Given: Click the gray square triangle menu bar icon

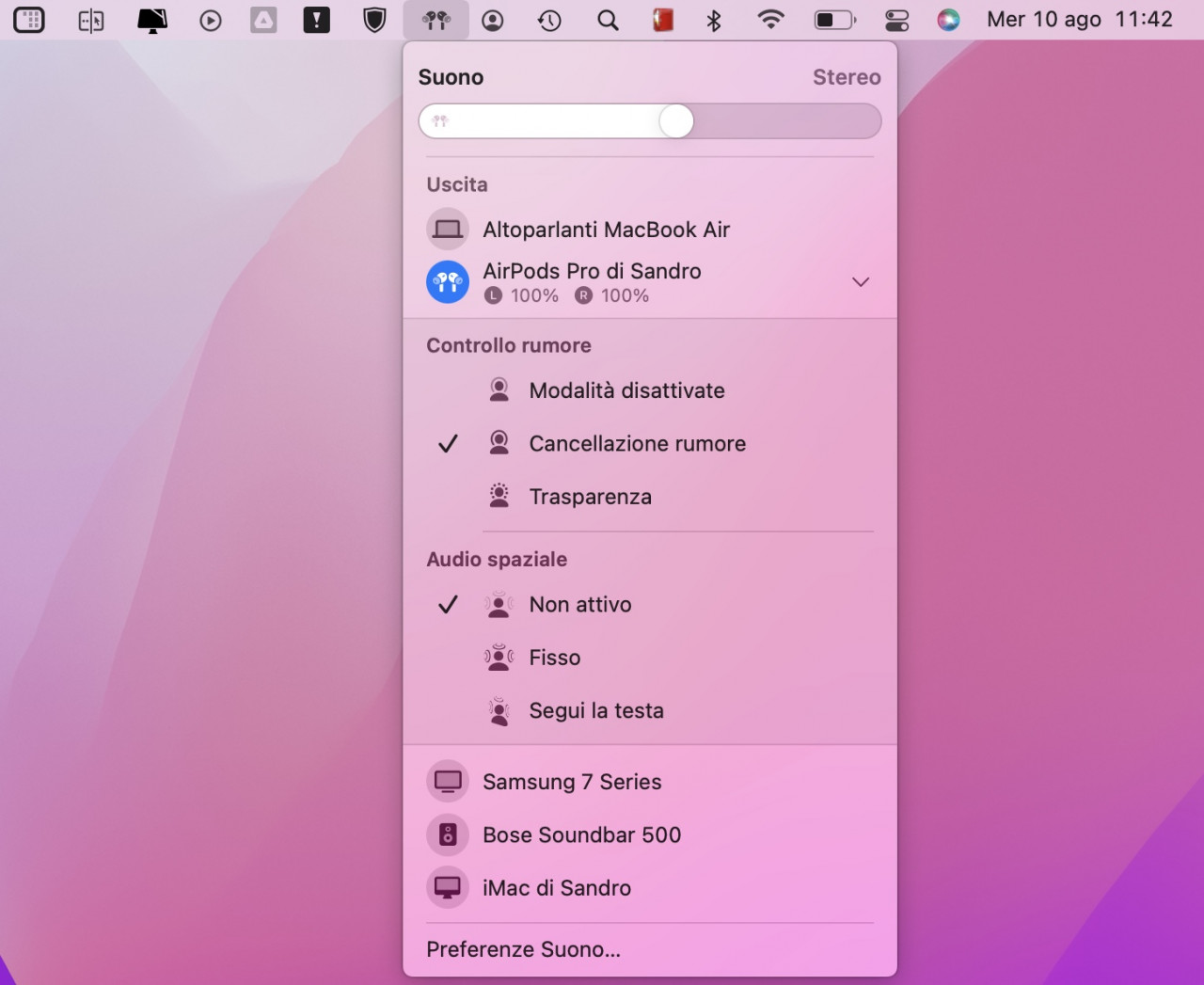Looking at the screenshot, I should click(263, 20).
